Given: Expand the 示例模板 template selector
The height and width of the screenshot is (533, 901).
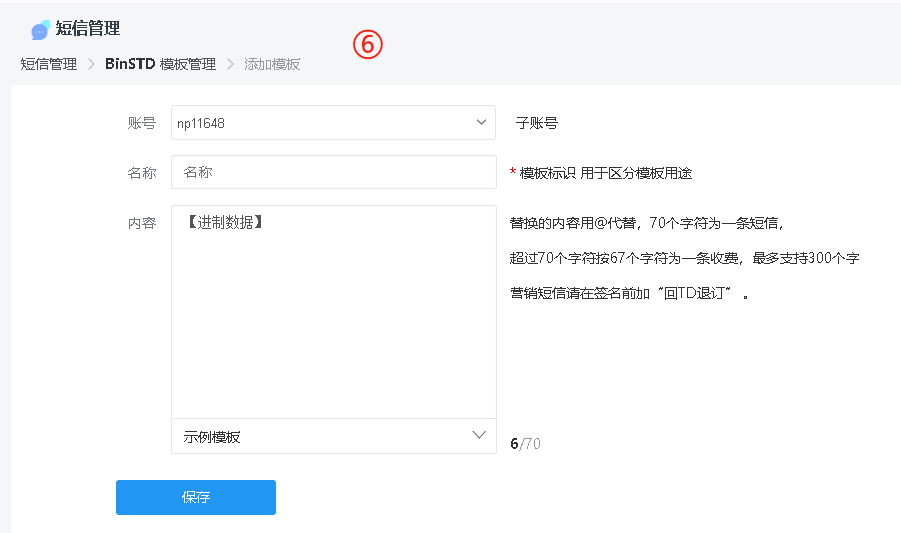Looking at the screenshot, I should click(334, 437).
